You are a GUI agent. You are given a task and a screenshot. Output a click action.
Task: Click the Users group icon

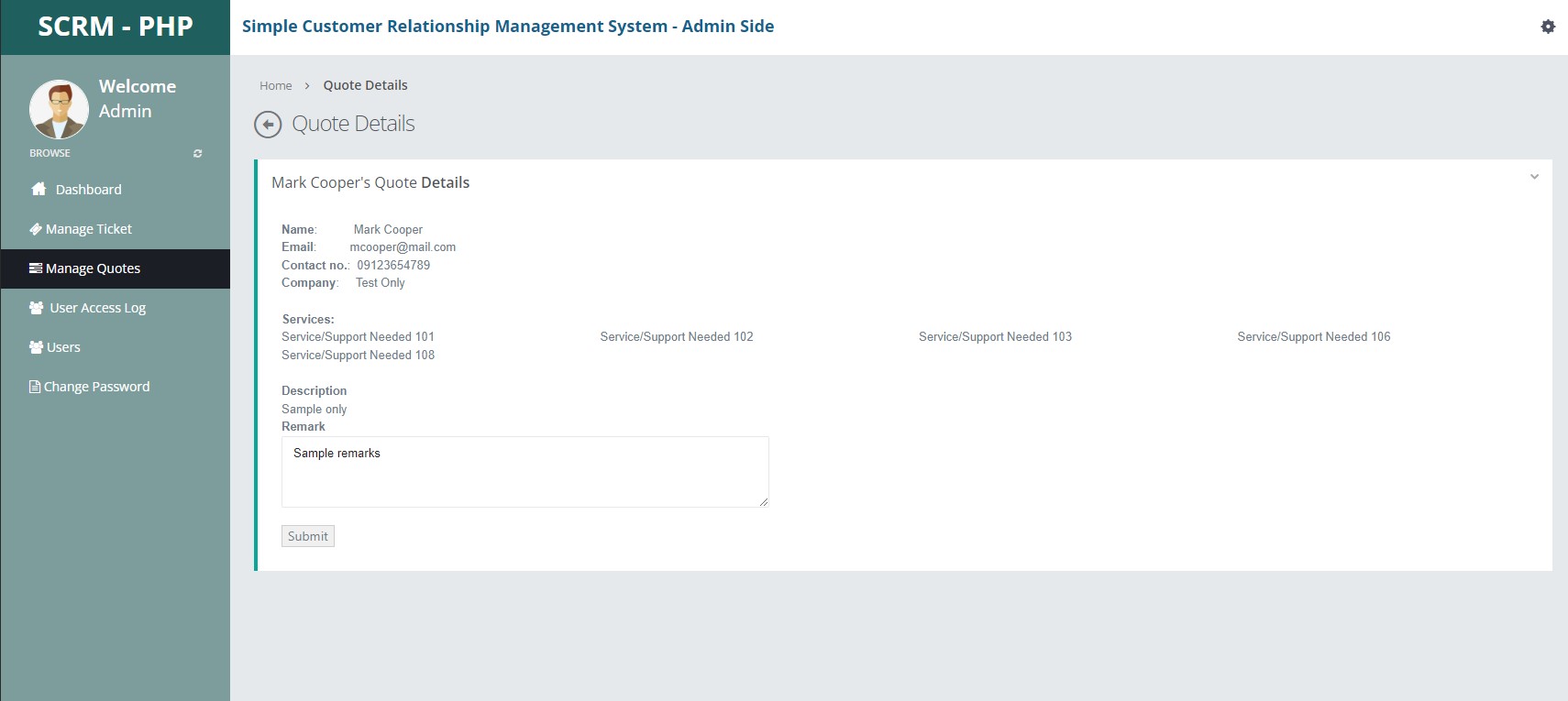click(37, 347)
